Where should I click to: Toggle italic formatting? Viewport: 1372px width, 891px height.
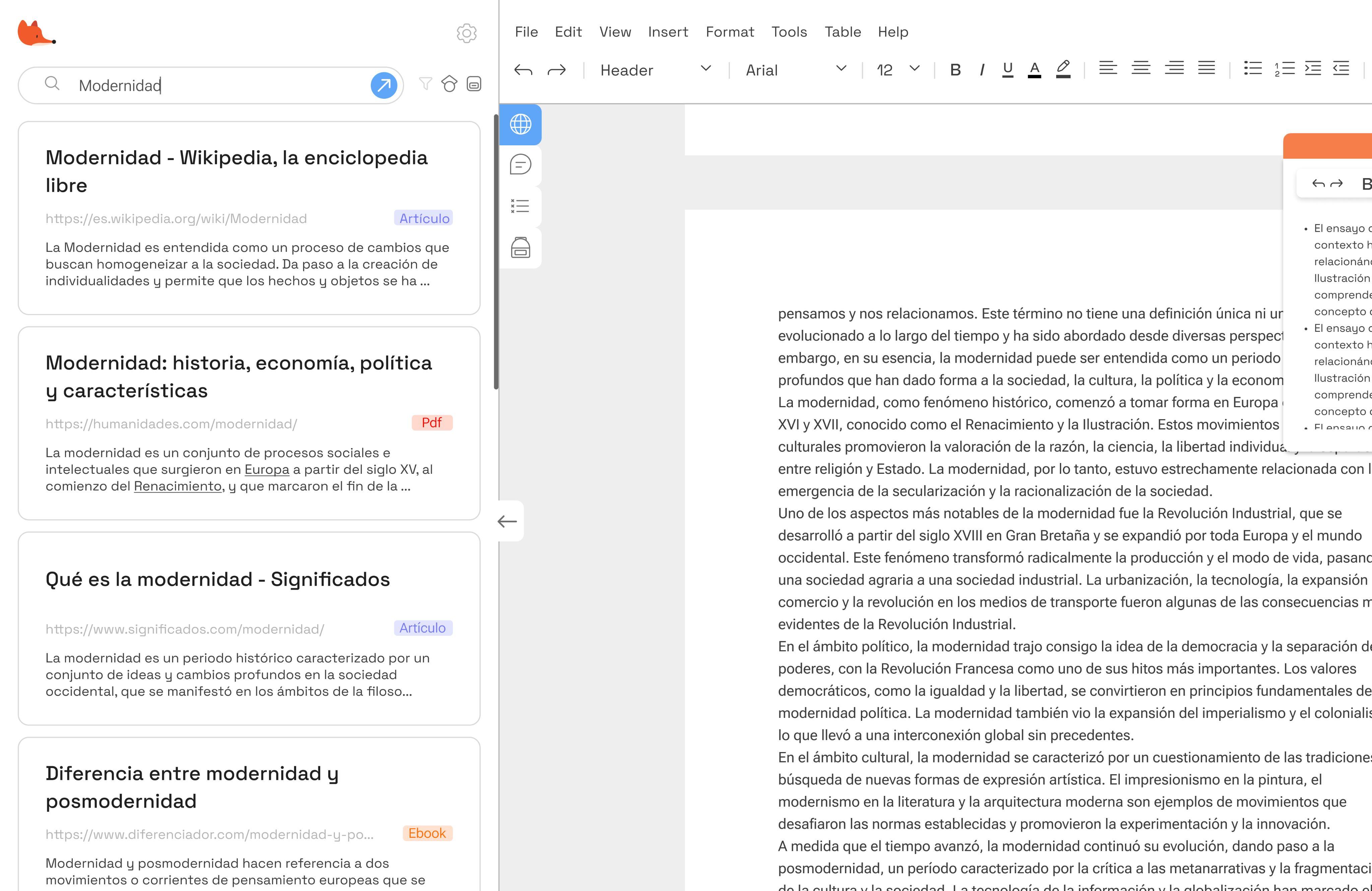pyautogui.click(x=982, y=70)
